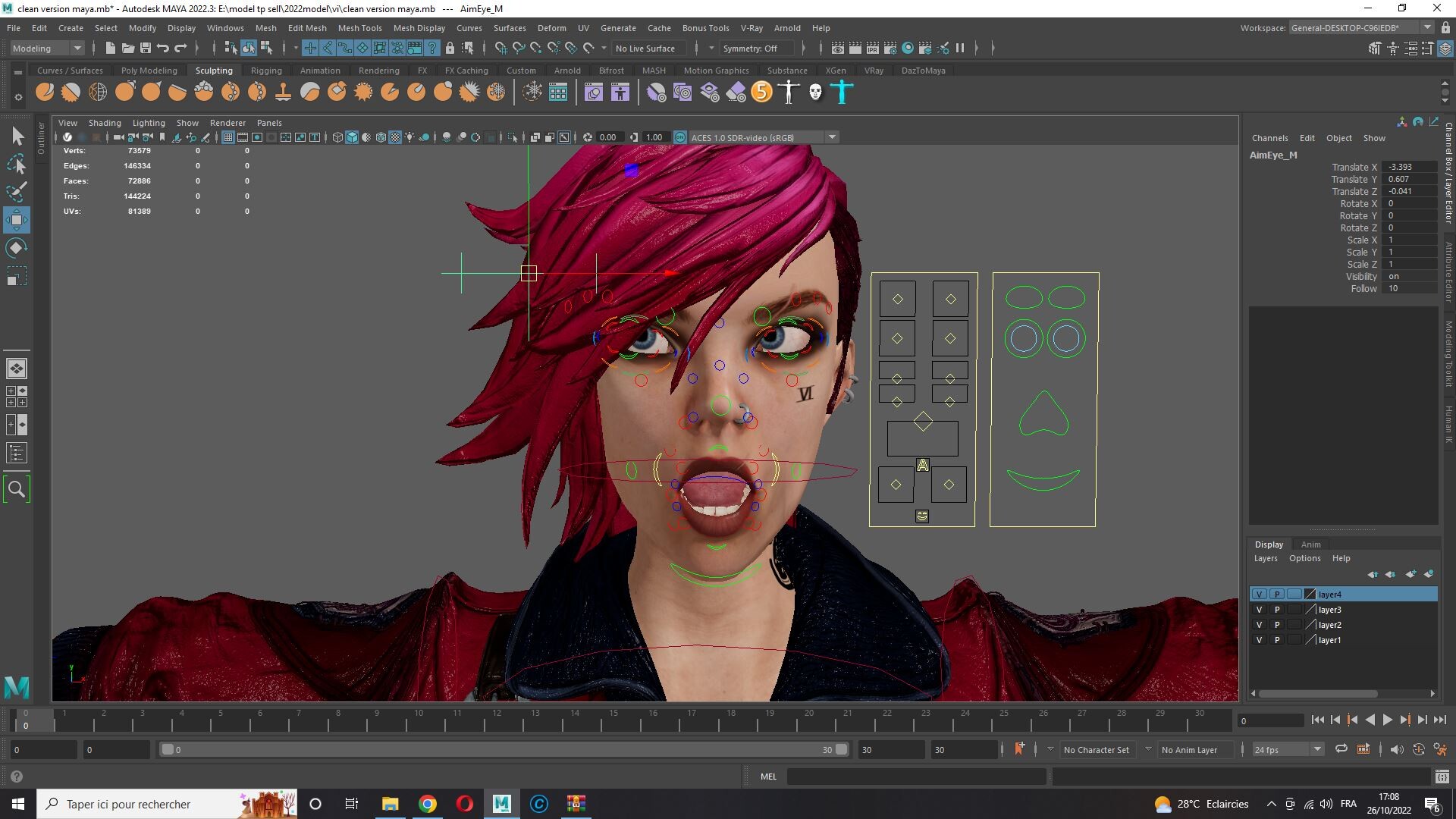Image resolution: width=1456 pixels, height=819 pixels.
Task: Toggle the P playback flag on layer1
Action: click(x=1277, y=639)
